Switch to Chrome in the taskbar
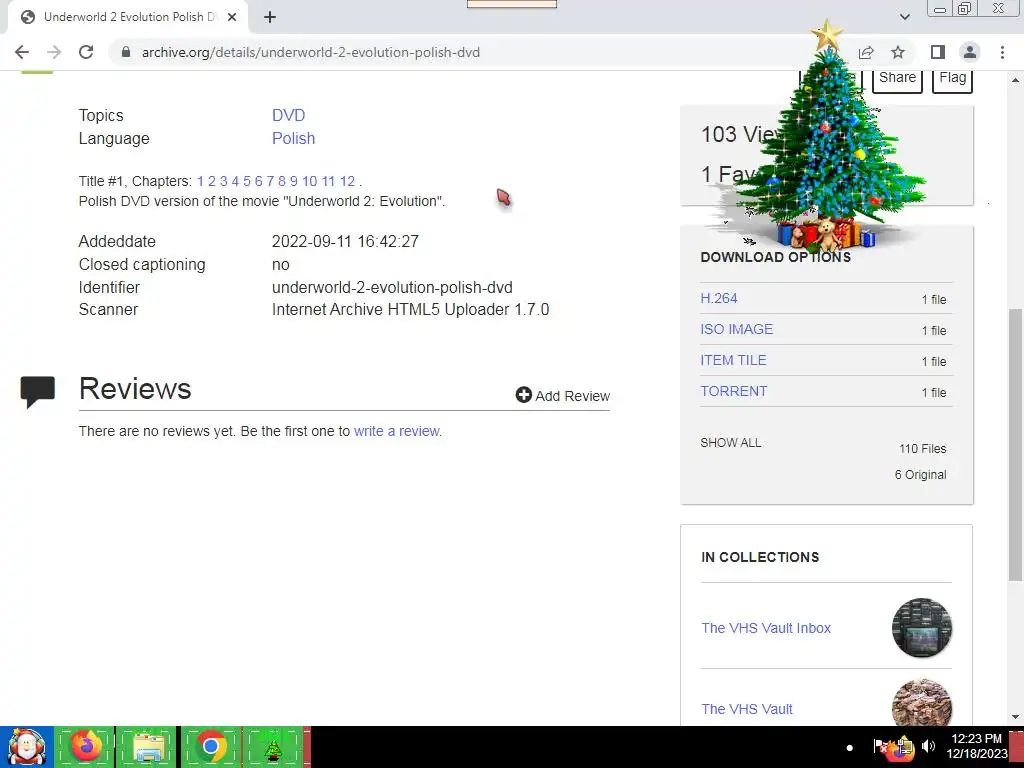This screenshot has height=768, width=1024. [210, 747]
